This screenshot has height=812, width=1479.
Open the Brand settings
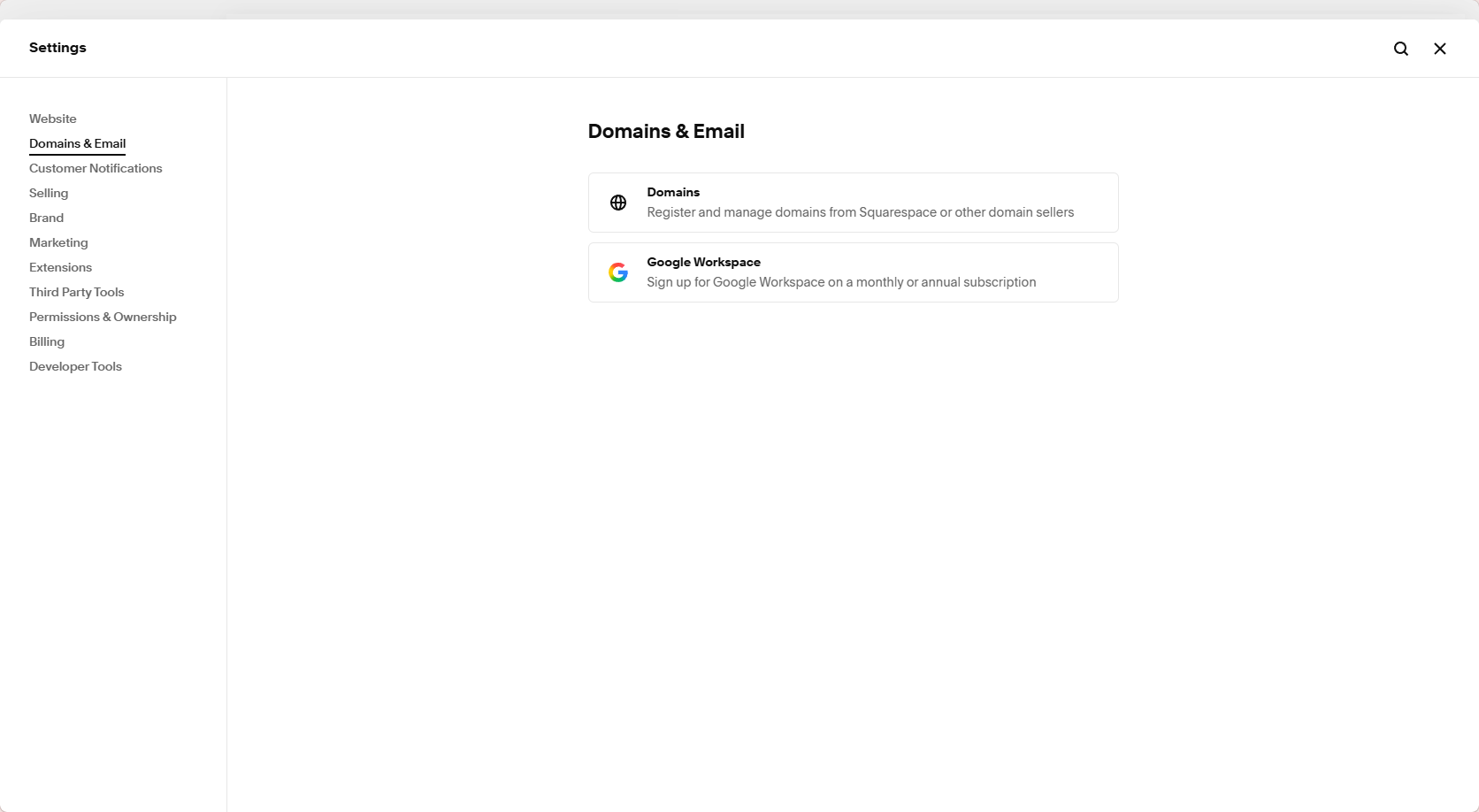coord(46,218)
